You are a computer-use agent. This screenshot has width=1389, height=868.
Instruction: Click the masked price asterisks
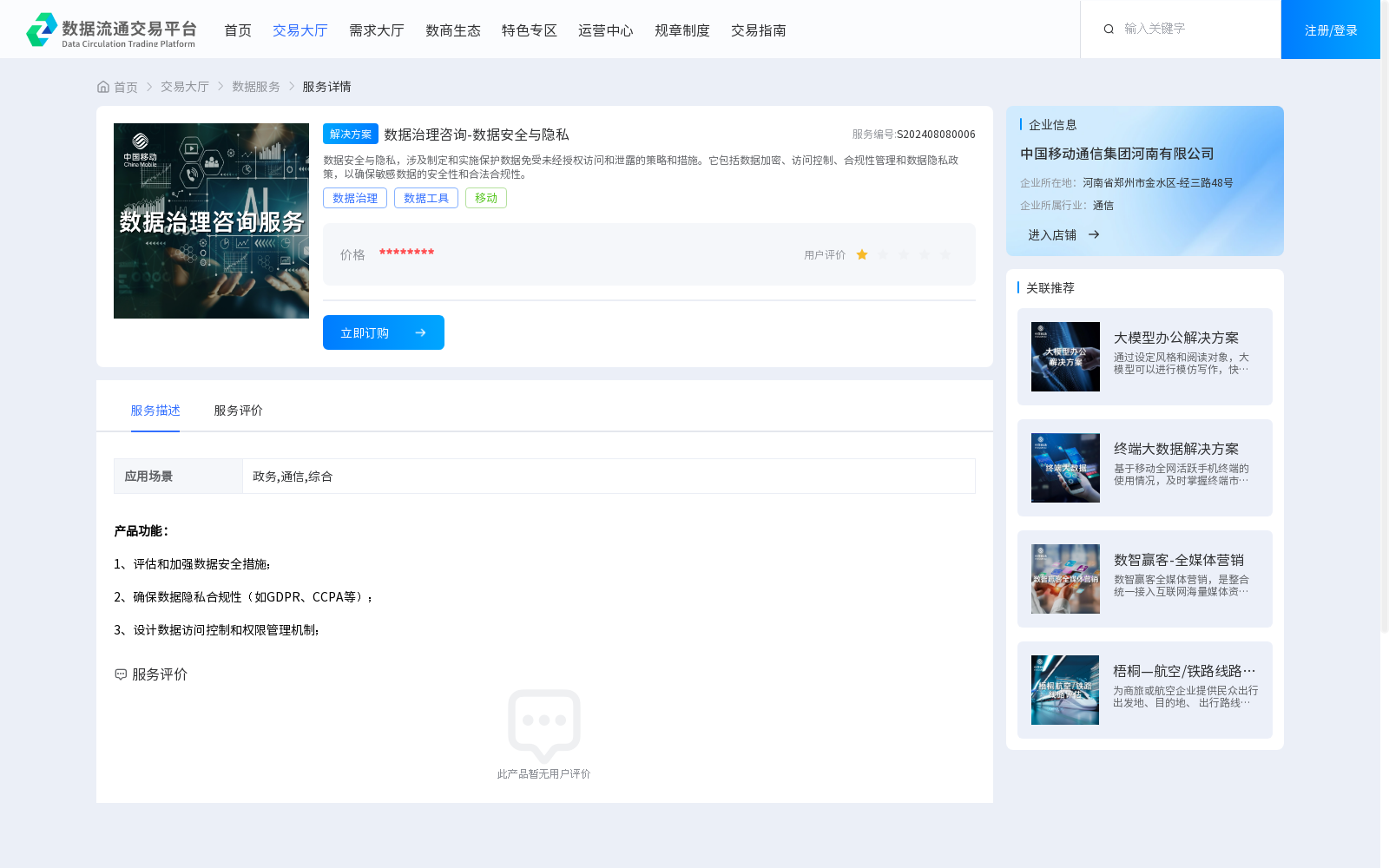[x=406, y=253]
